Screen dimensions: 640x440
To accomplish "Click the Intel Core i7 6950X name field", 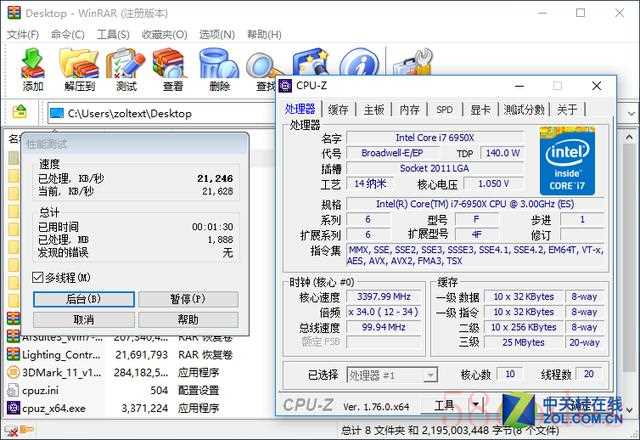I will pyautogui.click(x=435, y=138).
